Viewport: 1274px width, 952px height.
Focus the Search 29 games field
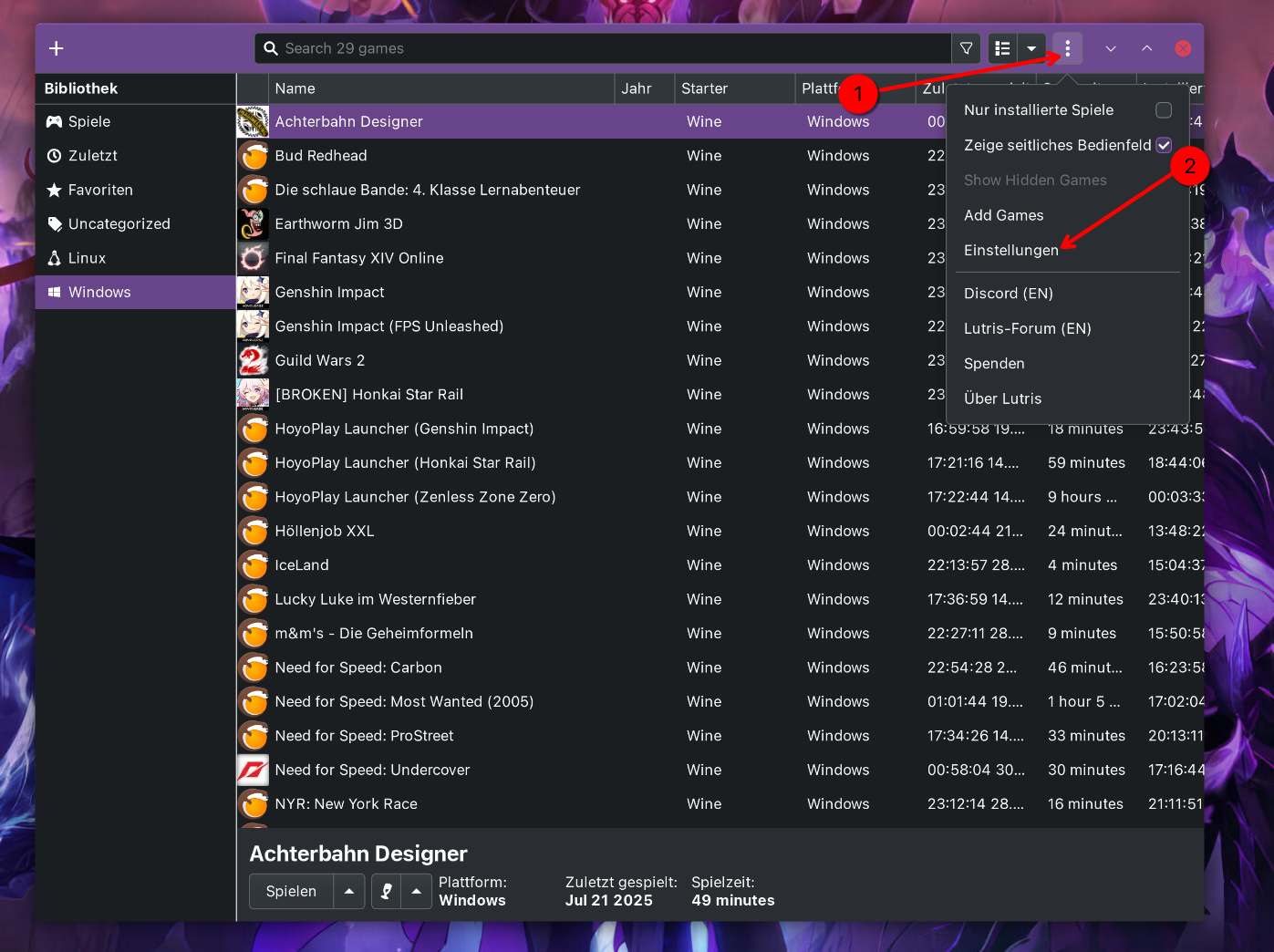tap(604, 48)
